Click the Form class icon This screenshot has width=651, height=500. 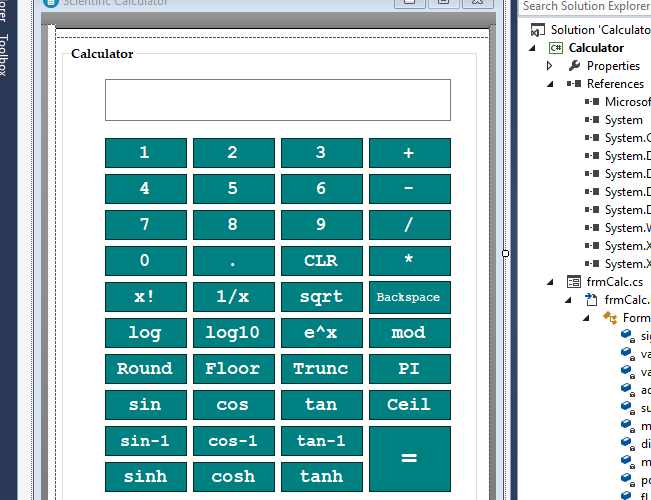pos(610,318)
